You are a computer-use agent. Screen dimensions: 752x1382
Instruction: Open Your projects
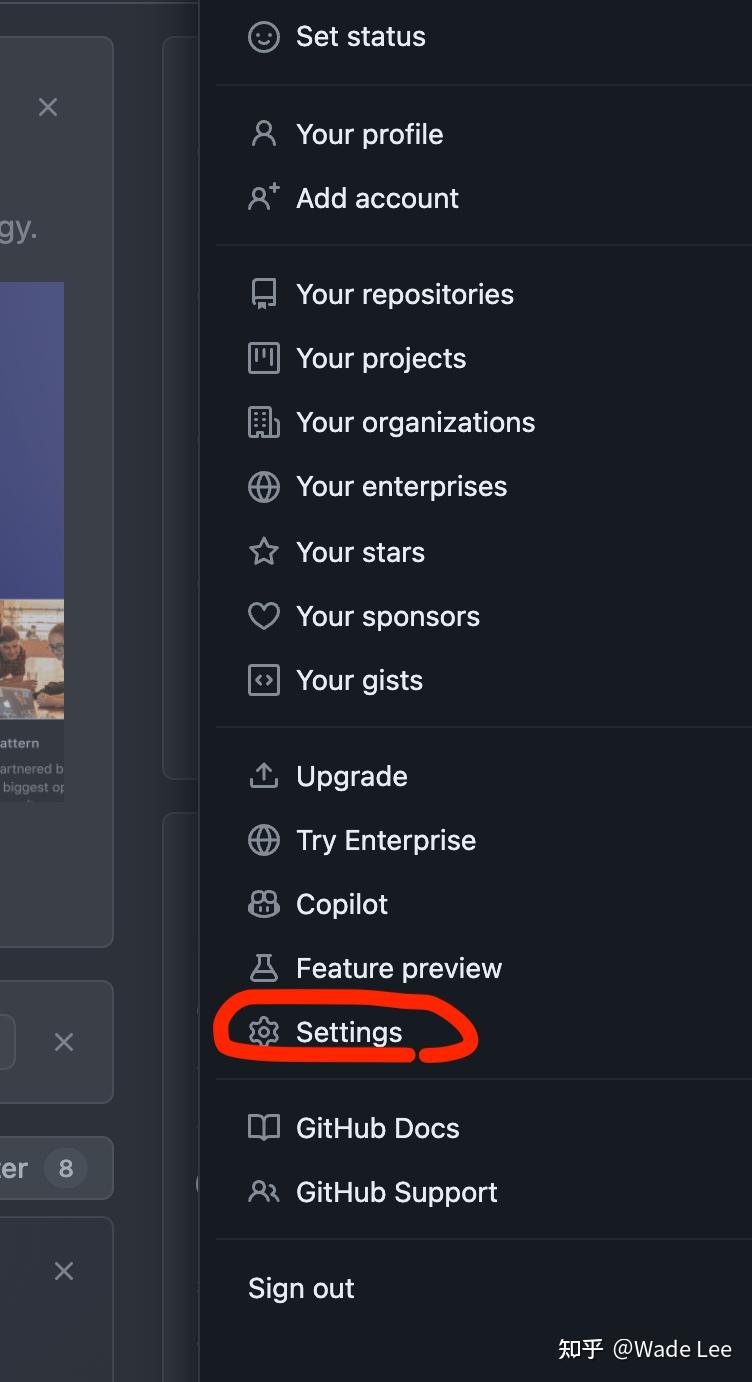pos(381,358)
